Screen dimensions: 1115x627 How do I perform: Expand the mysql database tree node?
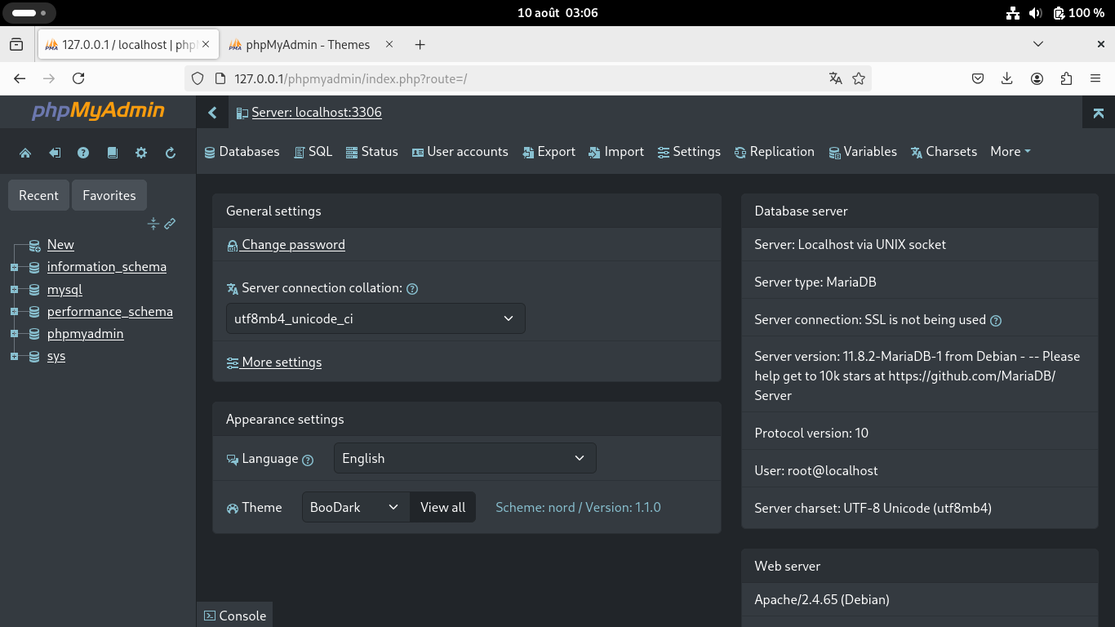[x=14, y=289]
